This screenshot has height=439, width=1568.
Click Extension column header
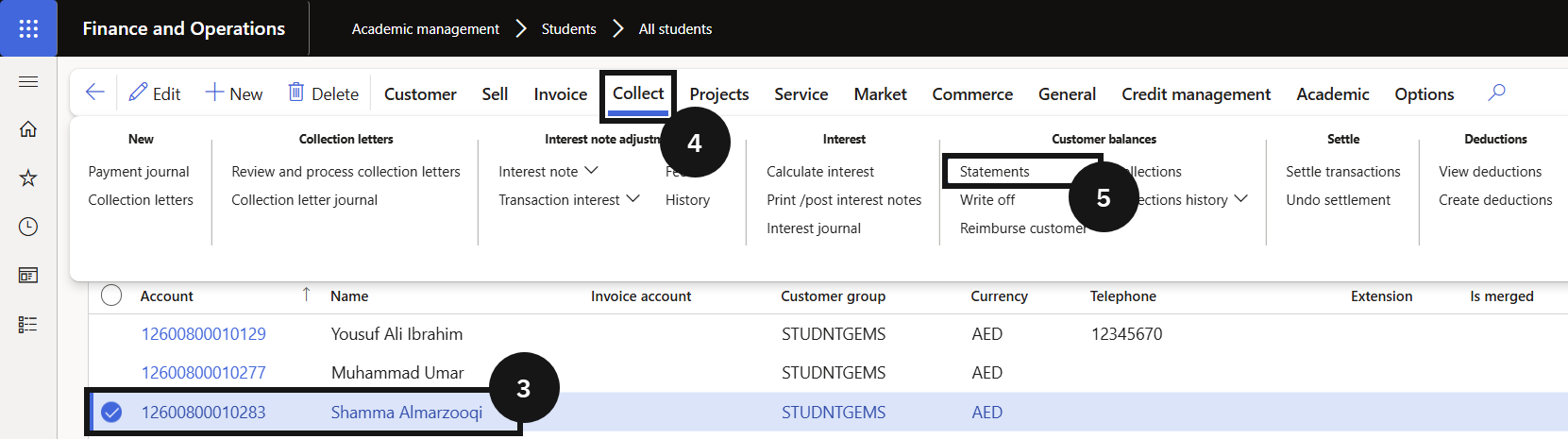(1381, 296)
